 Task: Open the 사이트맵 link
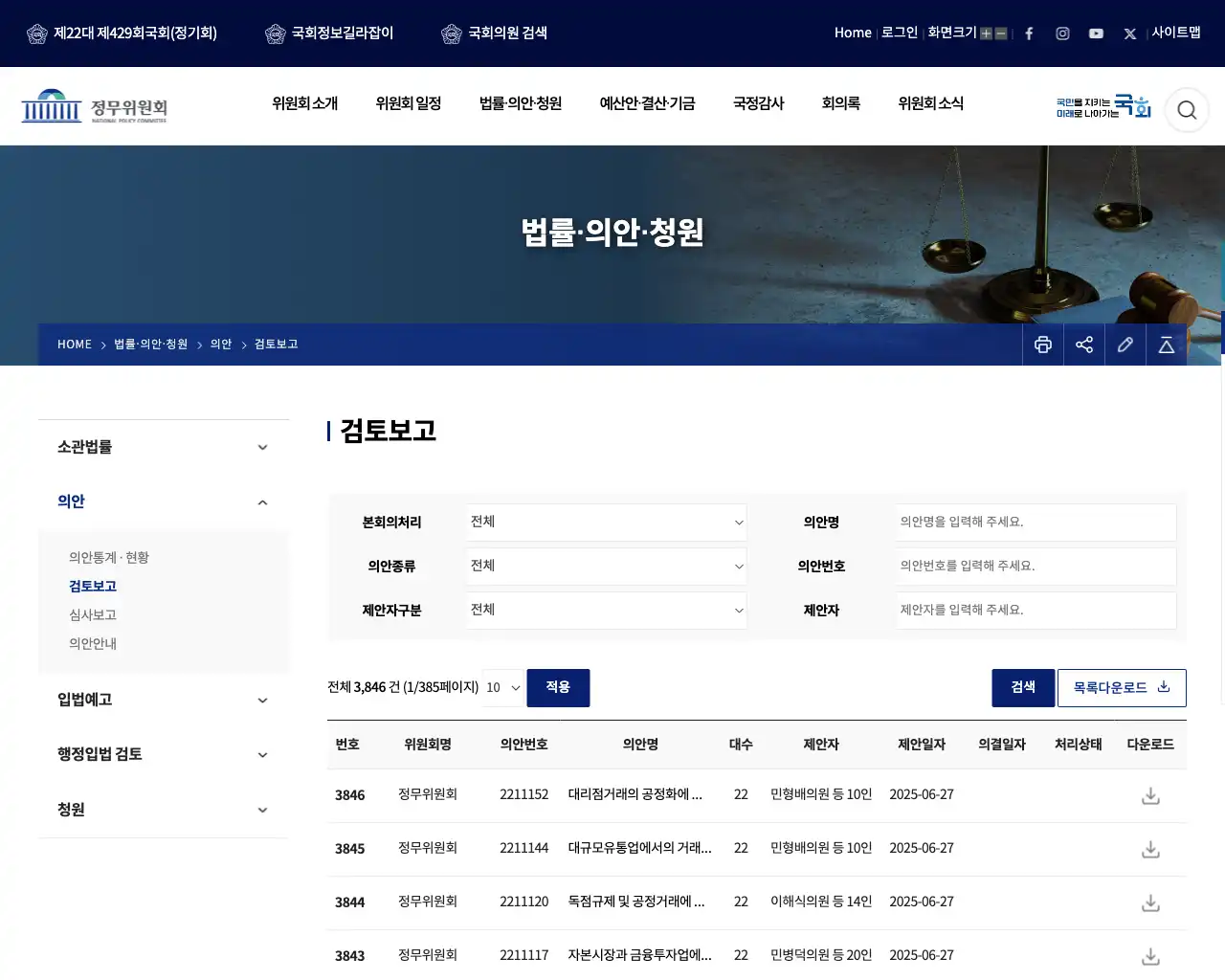(1176, 33)
